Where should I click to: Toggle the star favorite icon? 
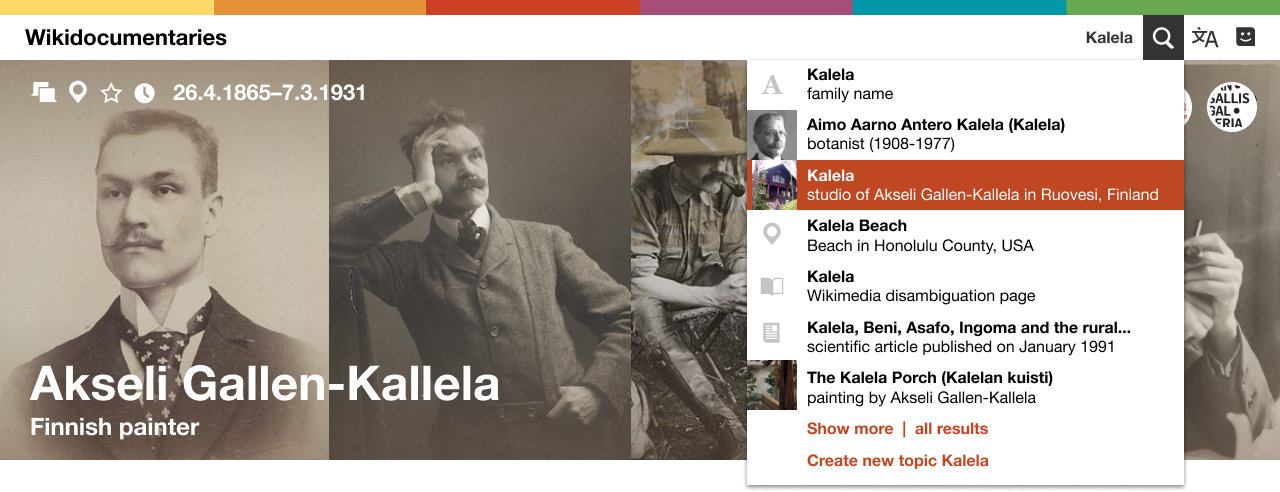point(111,93)
